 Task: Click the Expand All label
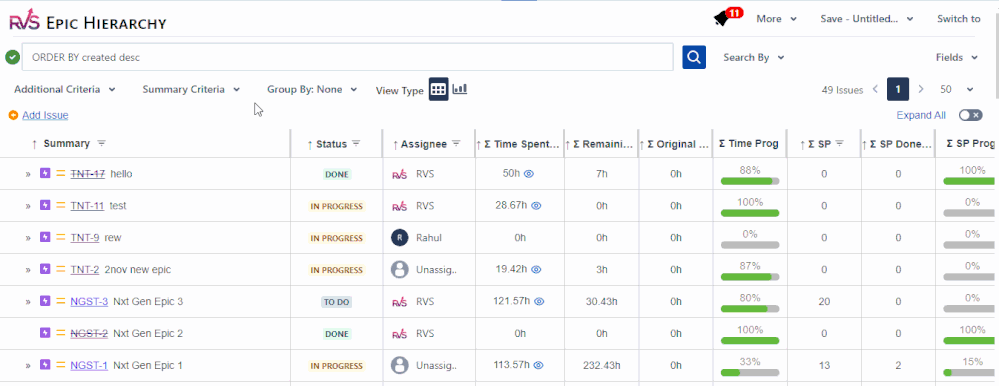pyautogui.click(x=921, y=115)
